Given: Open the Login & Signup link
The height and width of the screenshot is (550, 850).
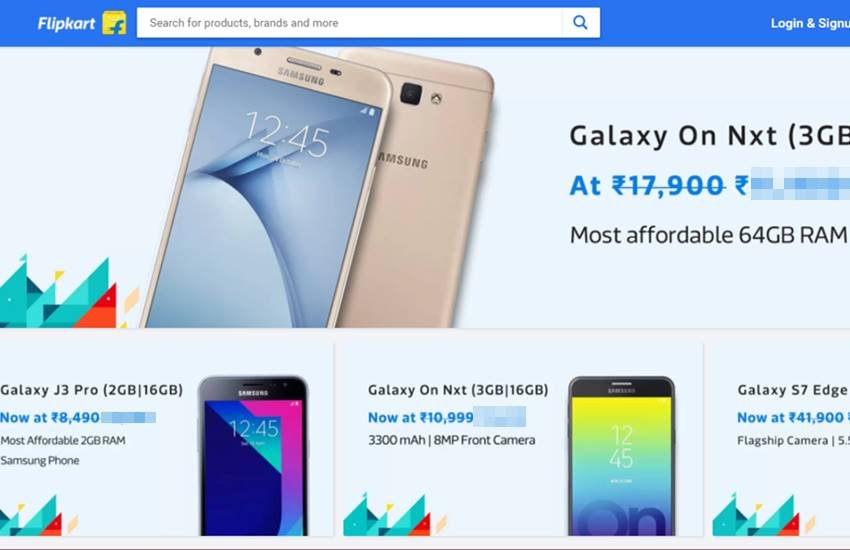Looking at the screenshot, I should pyautogui.click(x=810, y=23).
